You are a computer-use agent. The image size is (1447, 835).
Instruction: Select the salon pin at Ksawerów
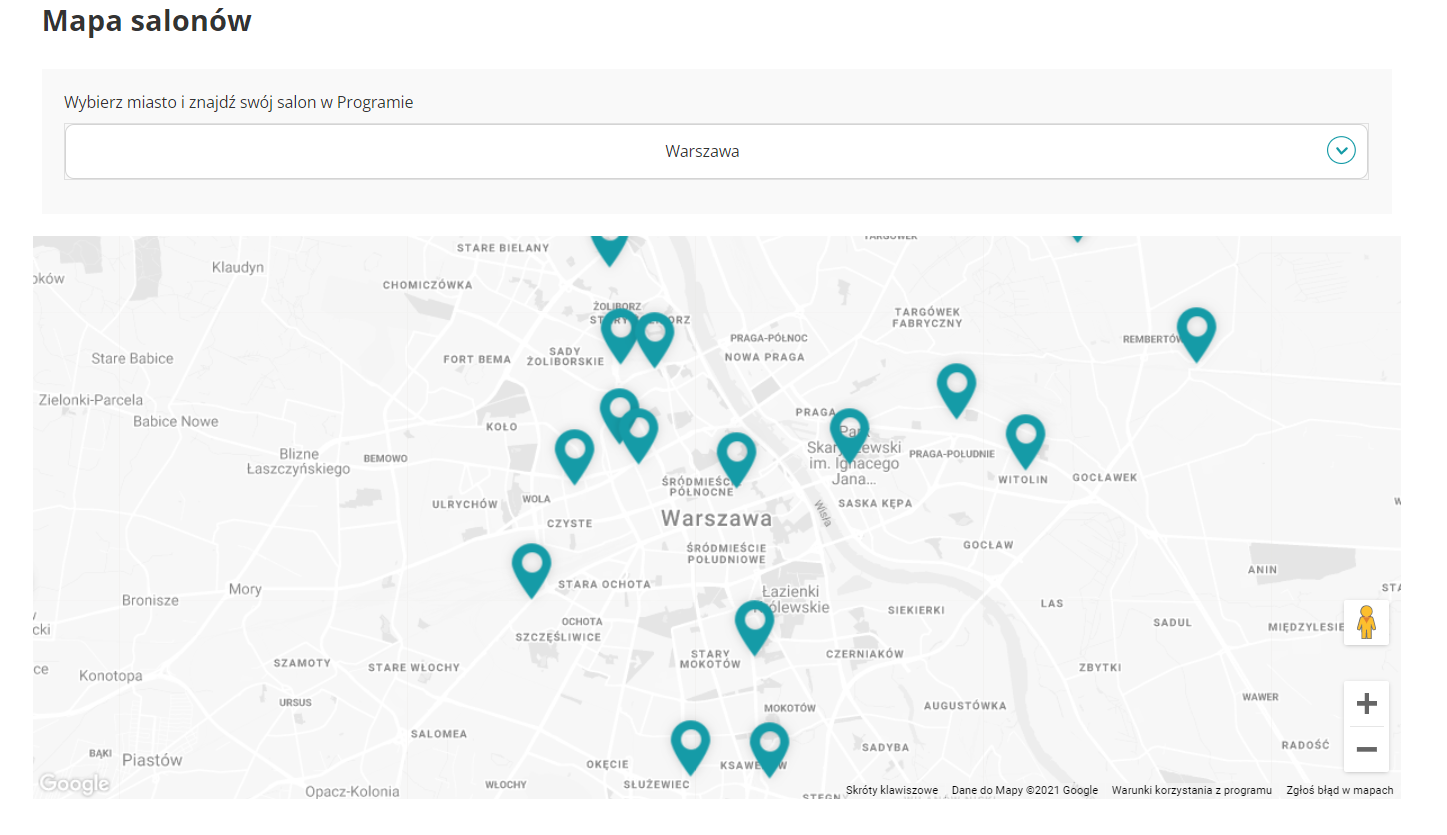tap(769, 749)
